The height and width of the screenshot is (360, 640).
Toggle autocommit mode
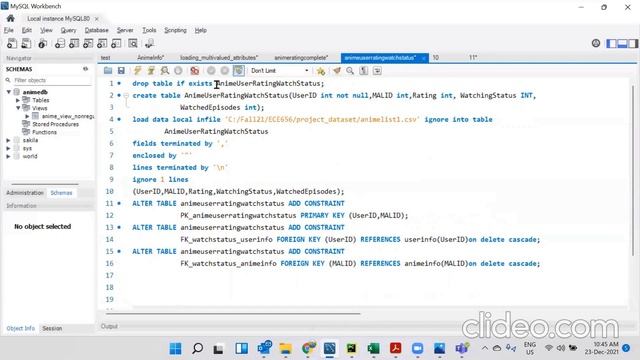pos(239,71)
